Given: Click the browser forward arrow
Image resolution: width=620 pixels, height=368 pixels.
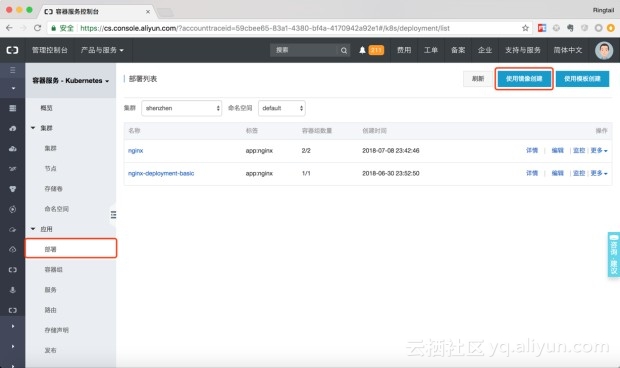Looking at the screenshot, I should 23,28.
